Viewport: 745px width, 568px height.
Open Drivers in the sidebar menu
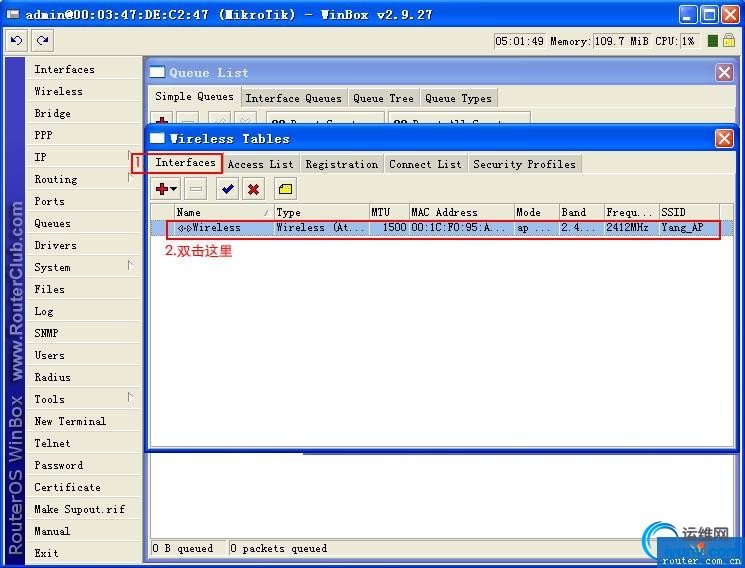click(x=83, y=245)
